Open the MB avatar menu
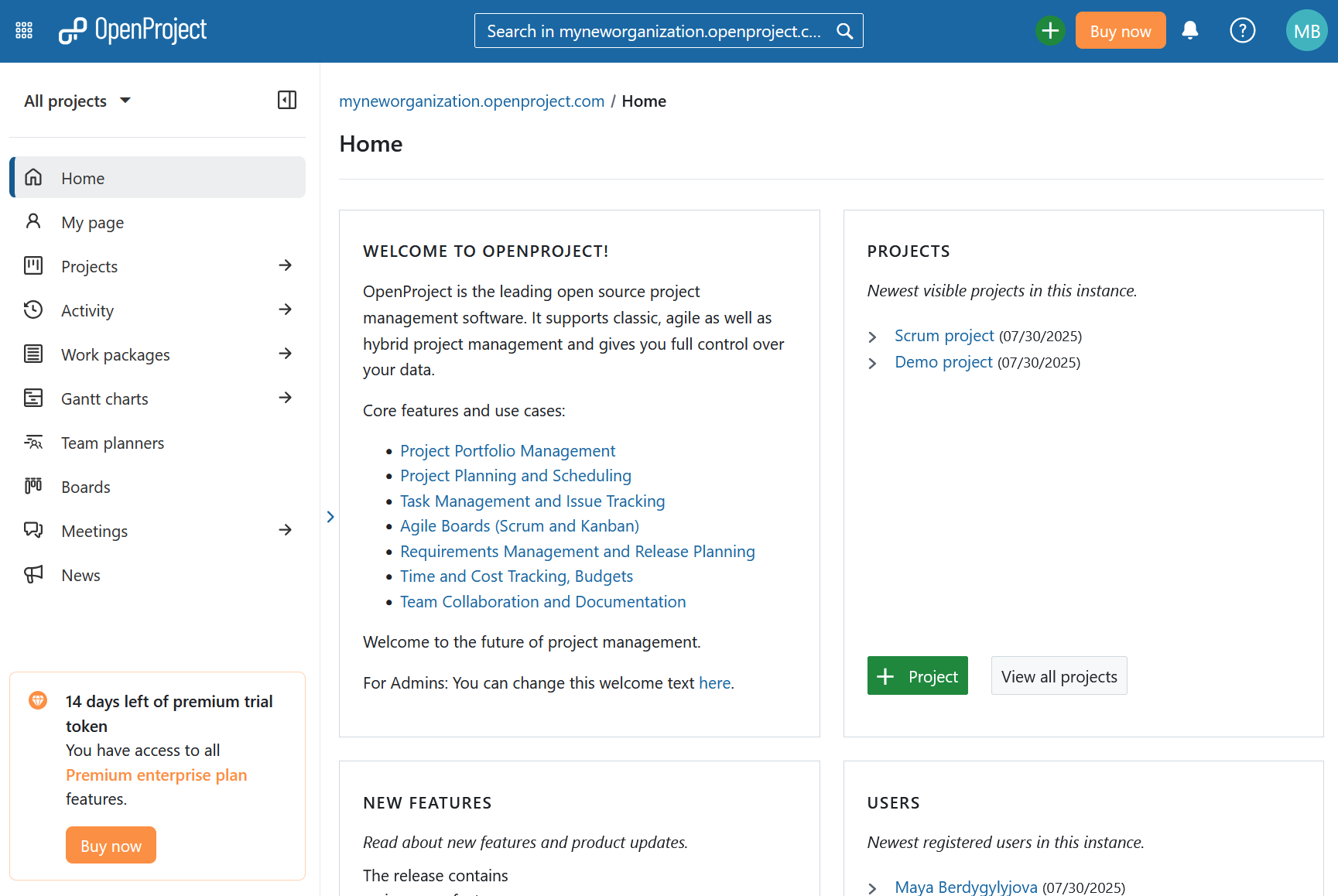The height and width of the screenshot is (896, 1338). pos(1306,30)
